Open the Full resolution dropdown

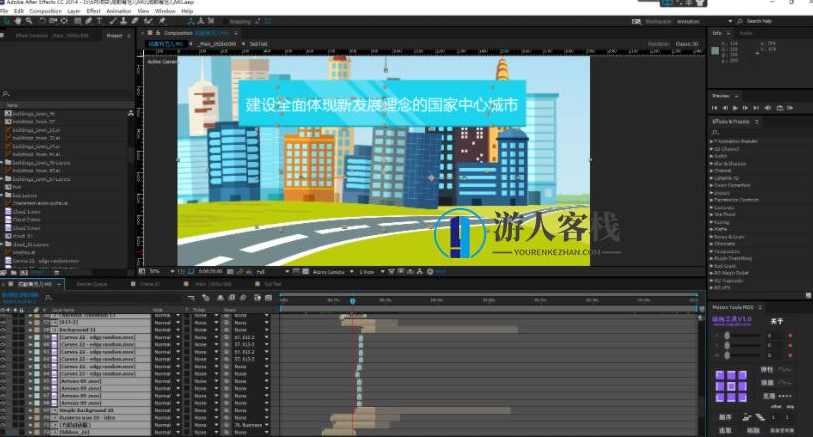tap(272, 272)
